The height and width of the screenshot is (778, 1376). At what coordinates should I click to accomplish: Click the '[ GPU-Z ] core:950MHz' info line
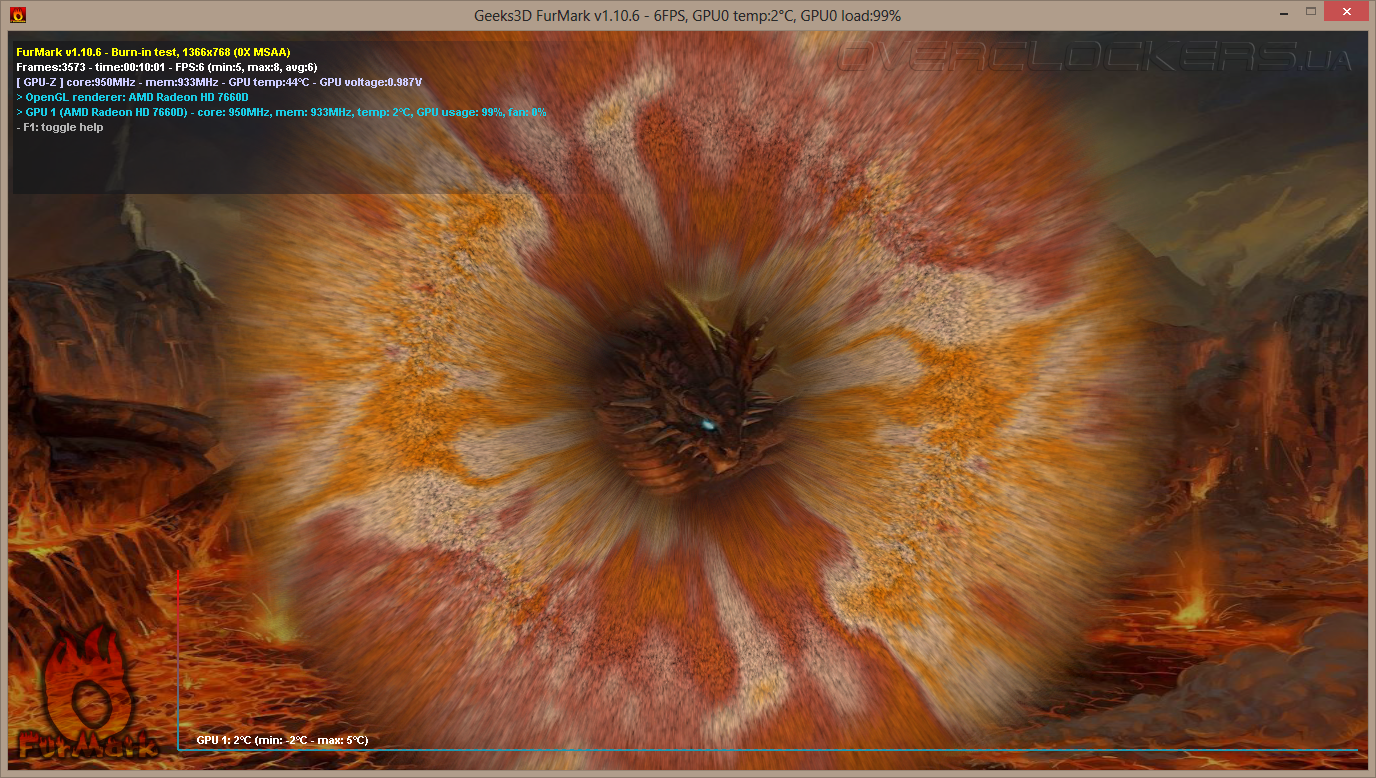(x=219, y=82)
